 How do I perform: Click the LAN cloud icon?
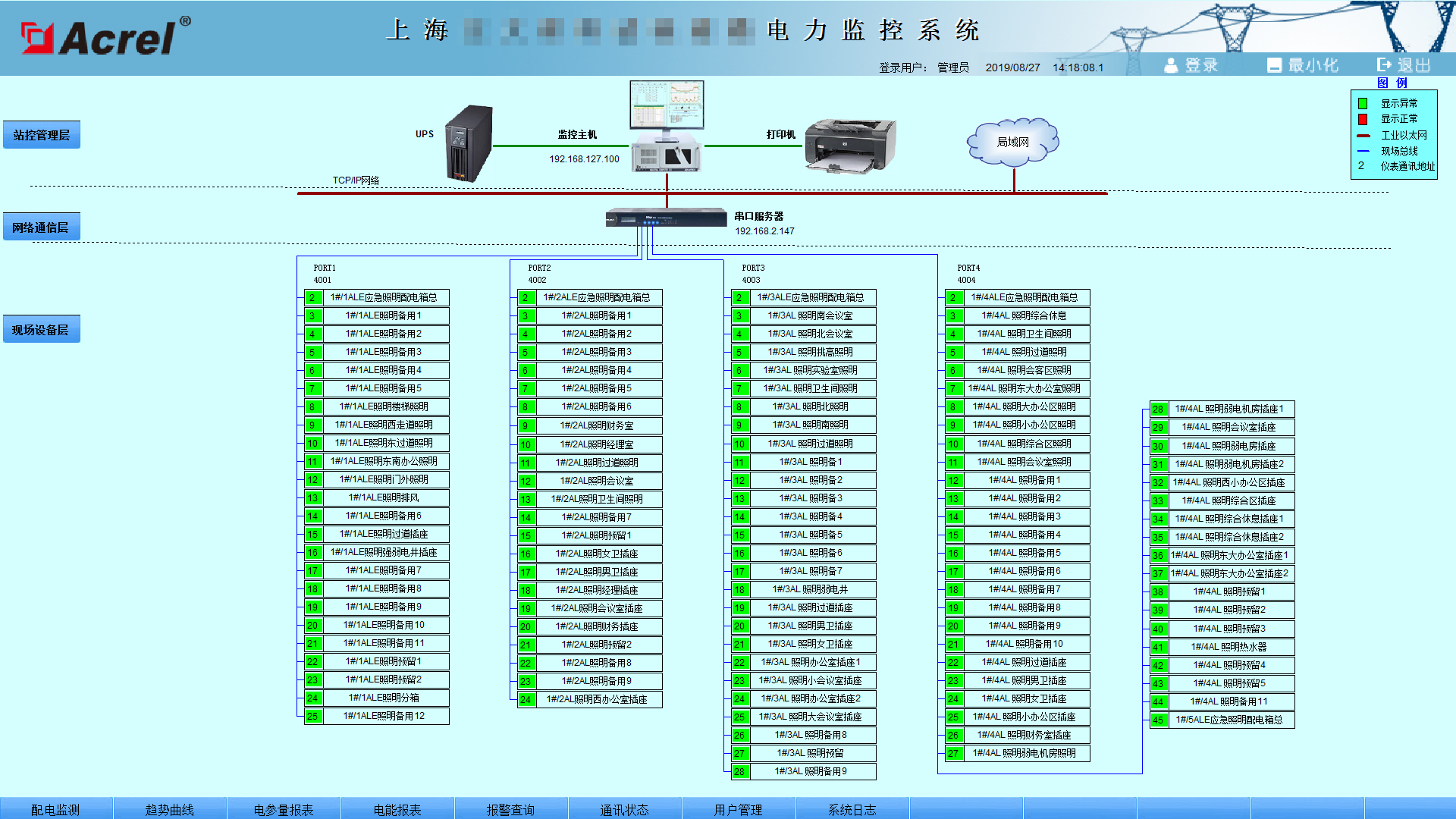pyautogui.click(x=1012, y=142)
